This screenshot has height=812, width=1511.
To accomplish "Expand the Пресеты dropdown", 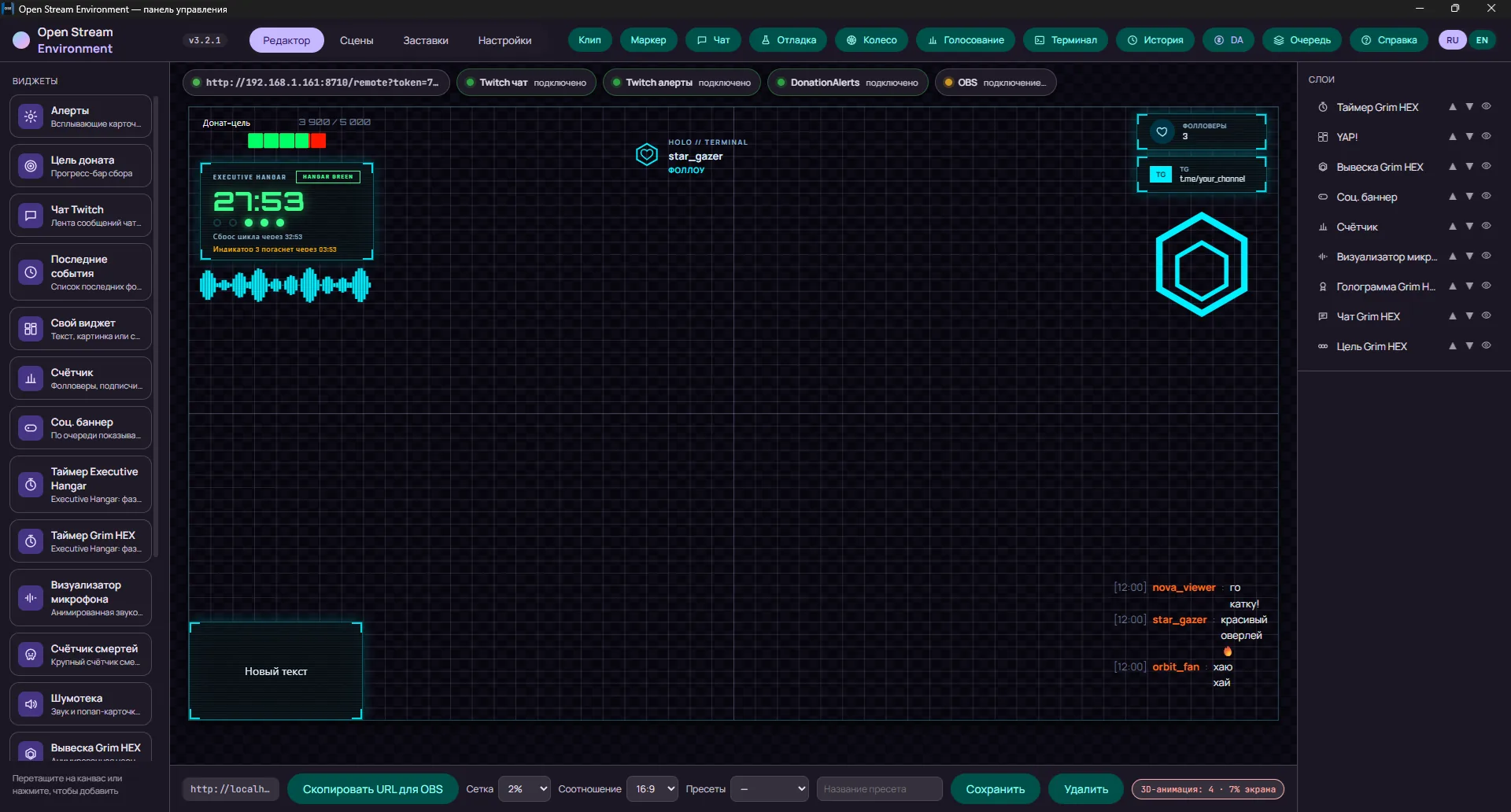I will pyautogui.click(x=770, y=789).
